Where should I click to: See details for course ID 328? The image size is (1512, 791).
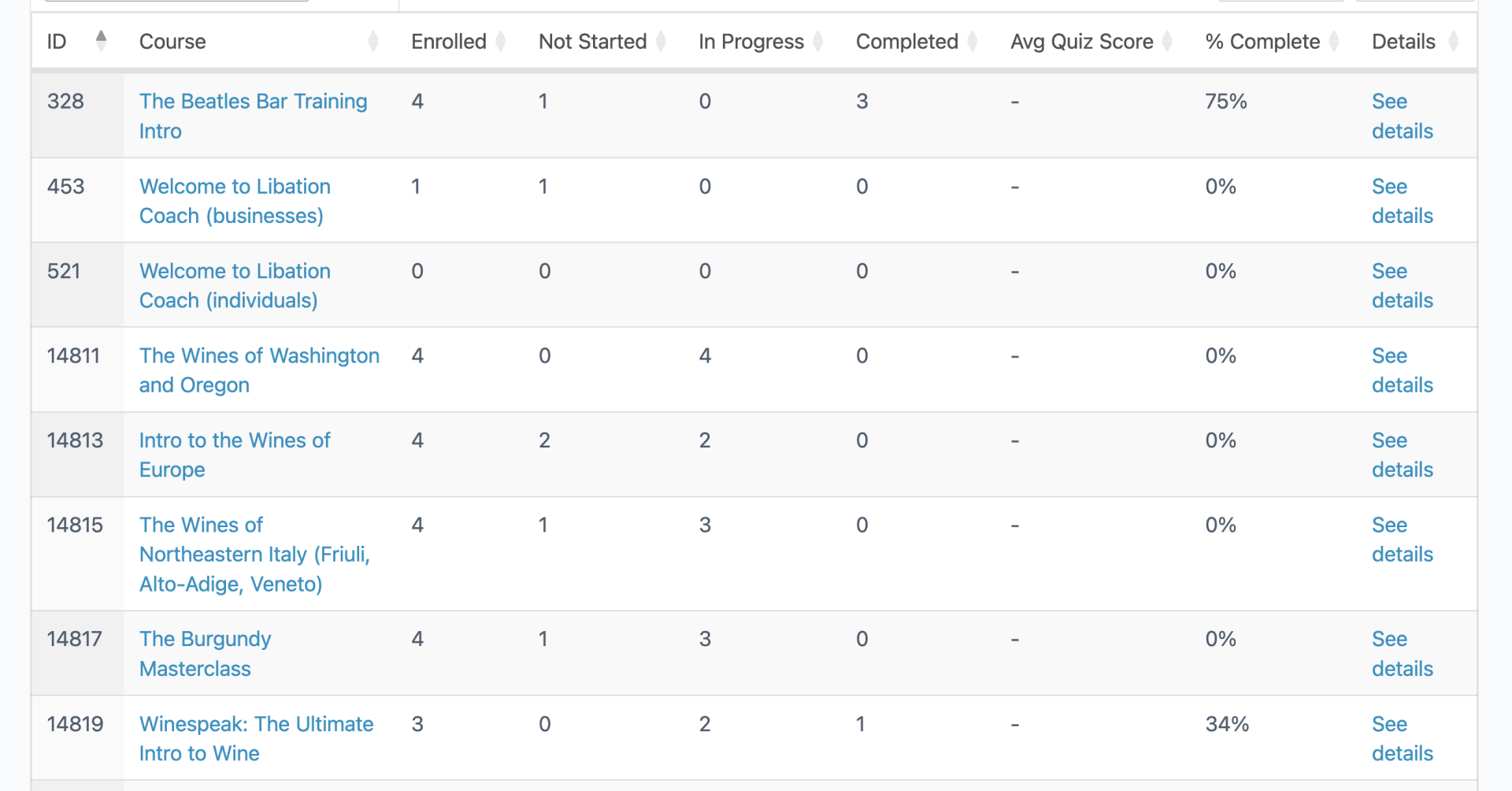click(x=1402, y=116)
